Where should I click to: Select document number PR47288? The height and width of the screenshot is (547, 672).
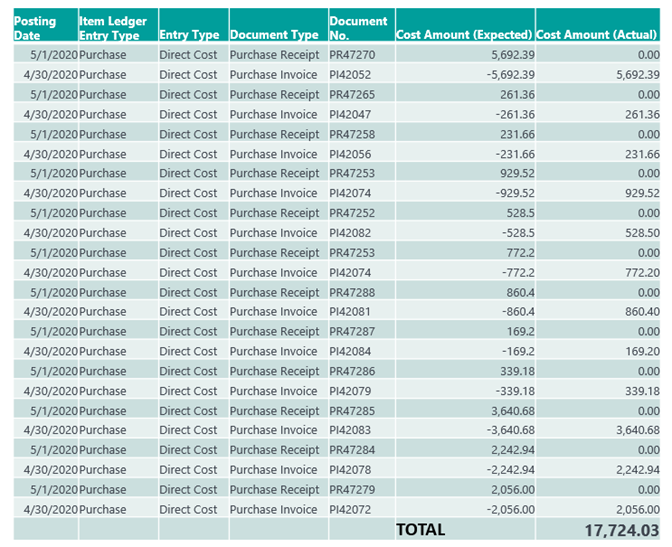click(362, 292)
